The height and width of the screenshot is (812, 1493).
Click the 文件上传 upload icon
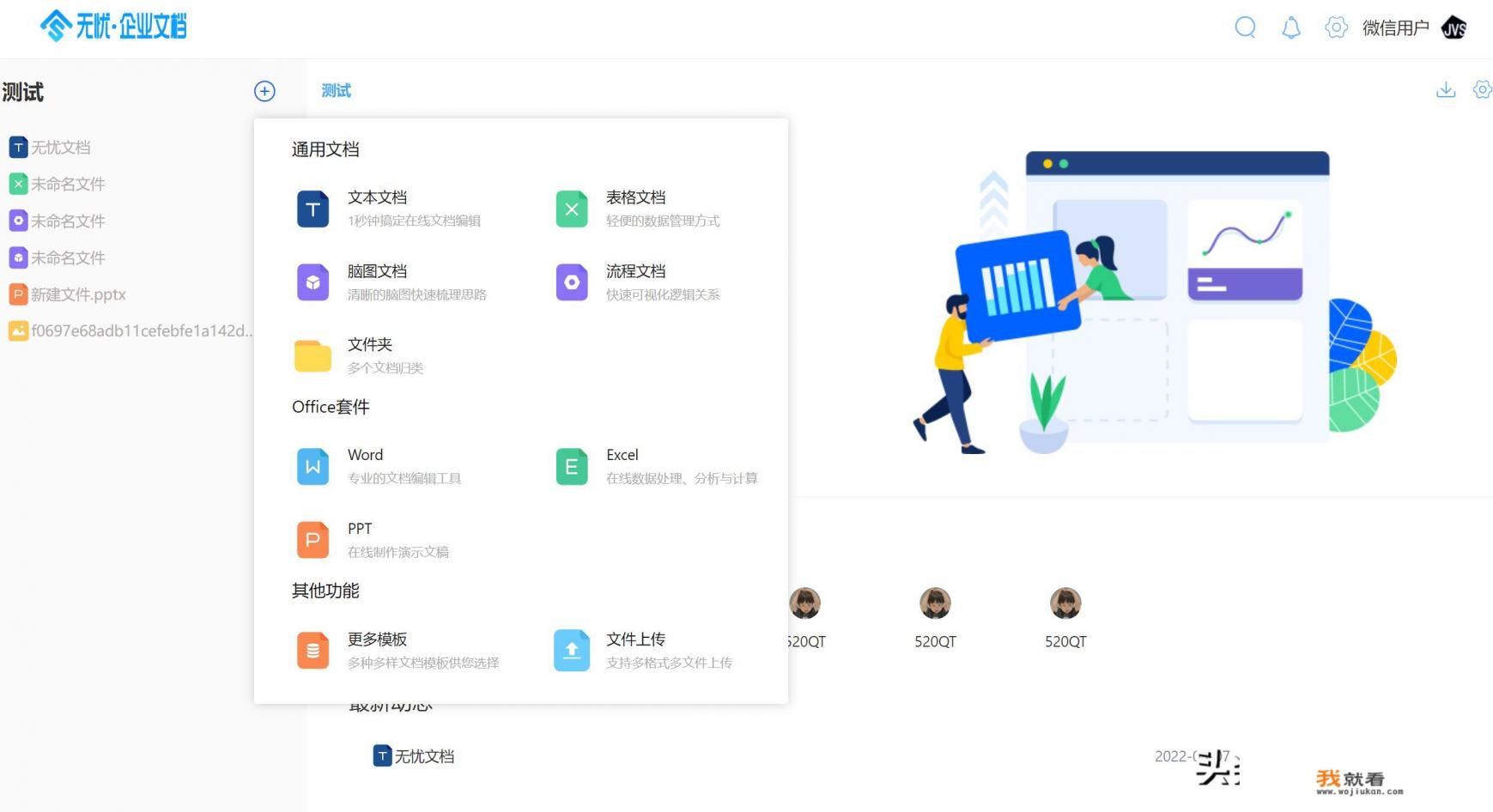point(571,650)
